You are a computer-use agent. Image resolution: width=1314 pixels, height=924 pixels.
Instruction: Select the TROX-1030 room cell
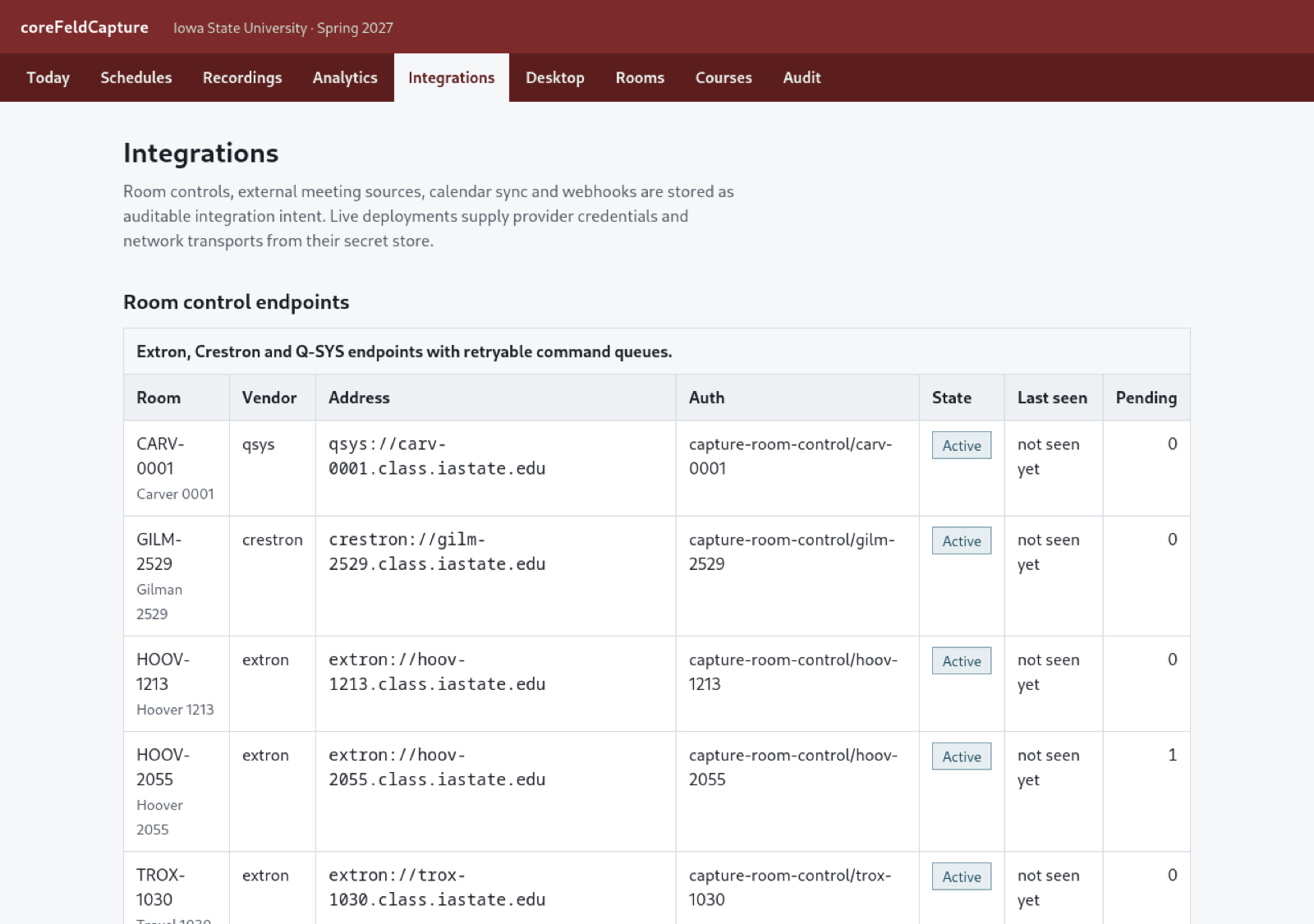click(x=177, y=888)
